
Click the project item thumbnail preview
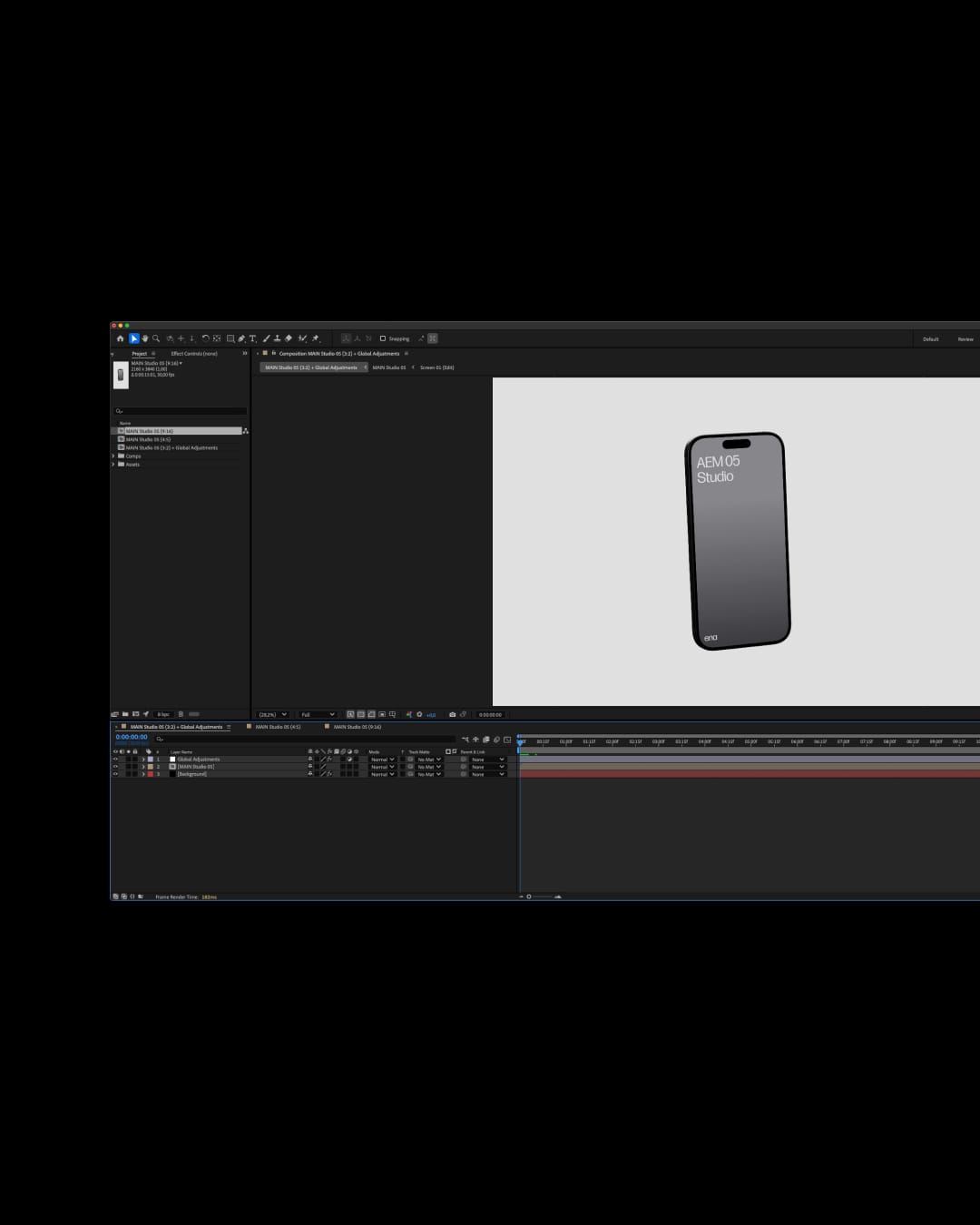coord(121,375)
